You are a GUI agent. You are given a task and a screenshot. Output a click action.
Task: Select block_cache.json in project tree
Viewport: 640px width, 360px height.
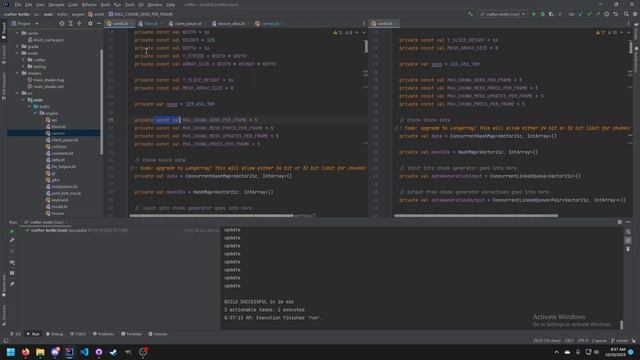pos(45,40)
